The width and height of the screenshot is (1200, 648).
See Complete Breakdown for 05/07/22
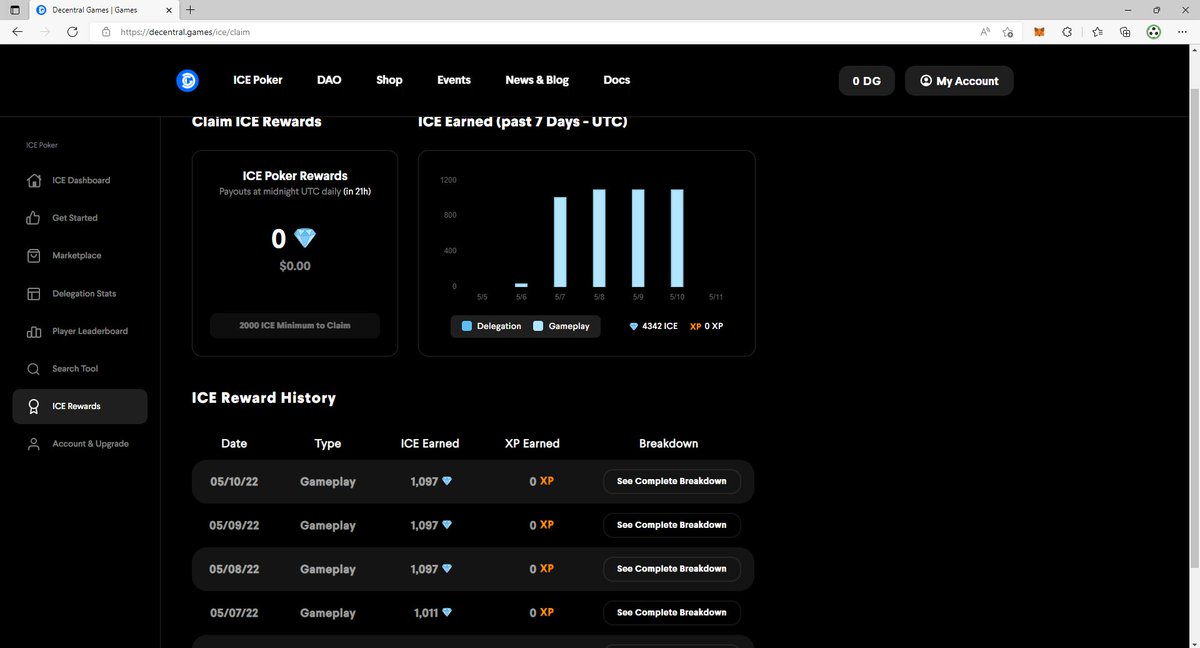(672, 612)
